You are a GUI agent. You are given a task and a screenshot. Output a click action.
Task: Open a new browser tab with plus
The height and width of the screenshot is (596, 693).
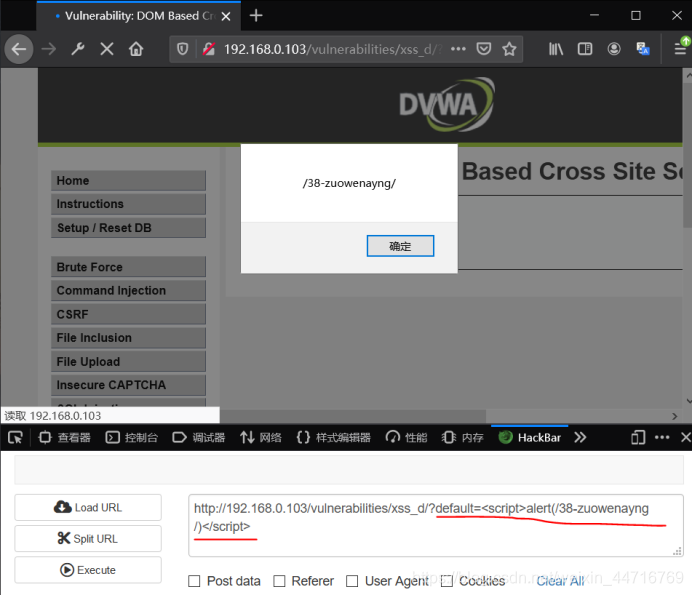click(x=256, y=16)
